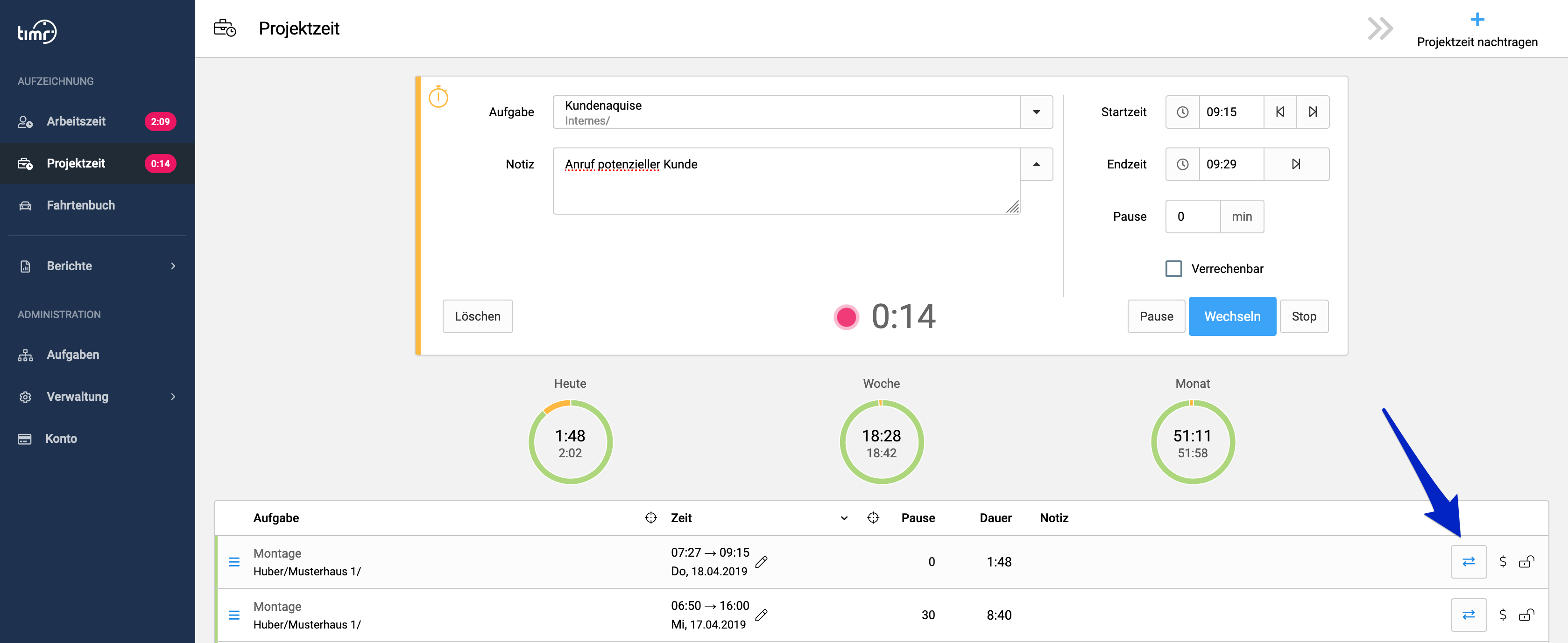Stop the running project time
Viewport: 1568px width, 643px height.
click(x=1304, y=316)
